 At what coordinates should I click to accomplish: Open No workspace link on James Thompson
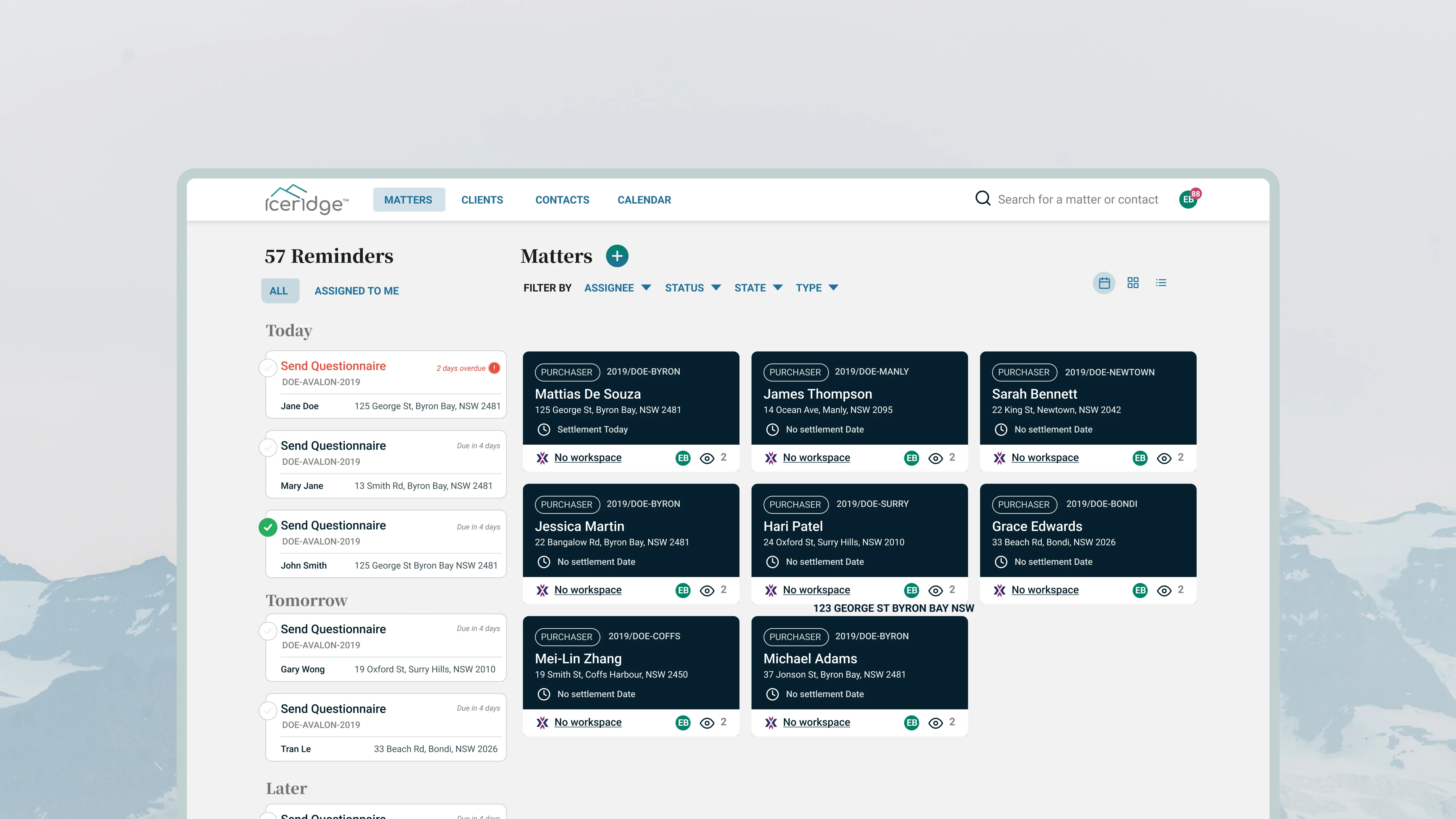(816, 457)
